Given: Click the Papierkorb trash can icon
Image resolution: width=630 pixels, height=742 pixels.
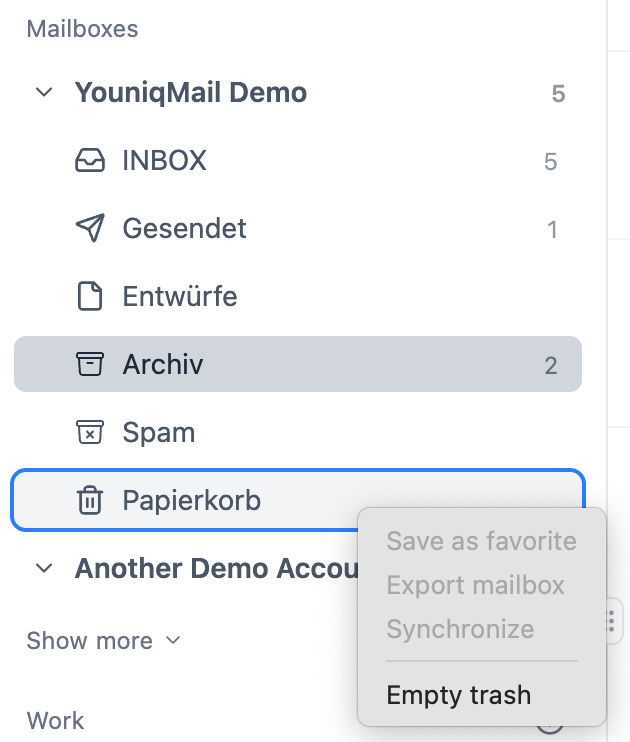Looking at the screenshot, I should (x=90, y=500).
